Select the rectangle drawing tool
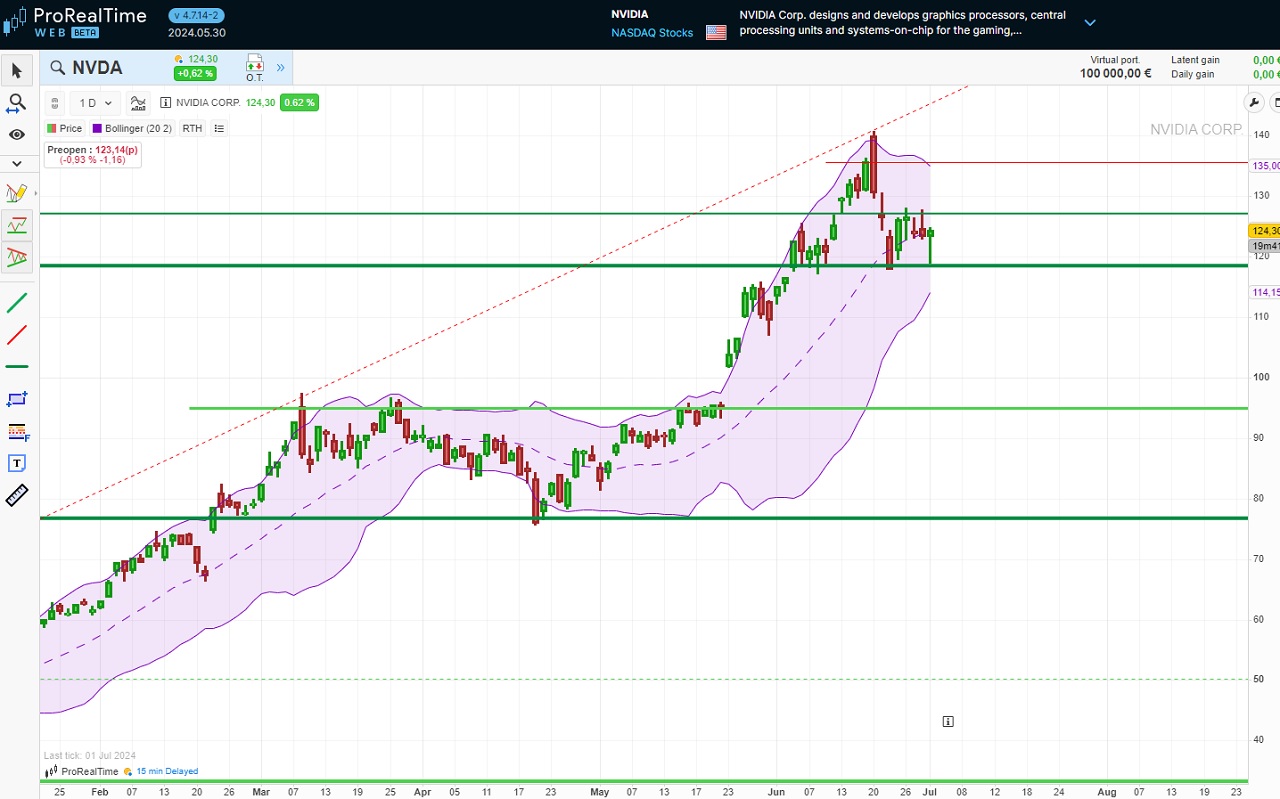The height and width of the screenshot is (799, 1280). pos(17,399)
